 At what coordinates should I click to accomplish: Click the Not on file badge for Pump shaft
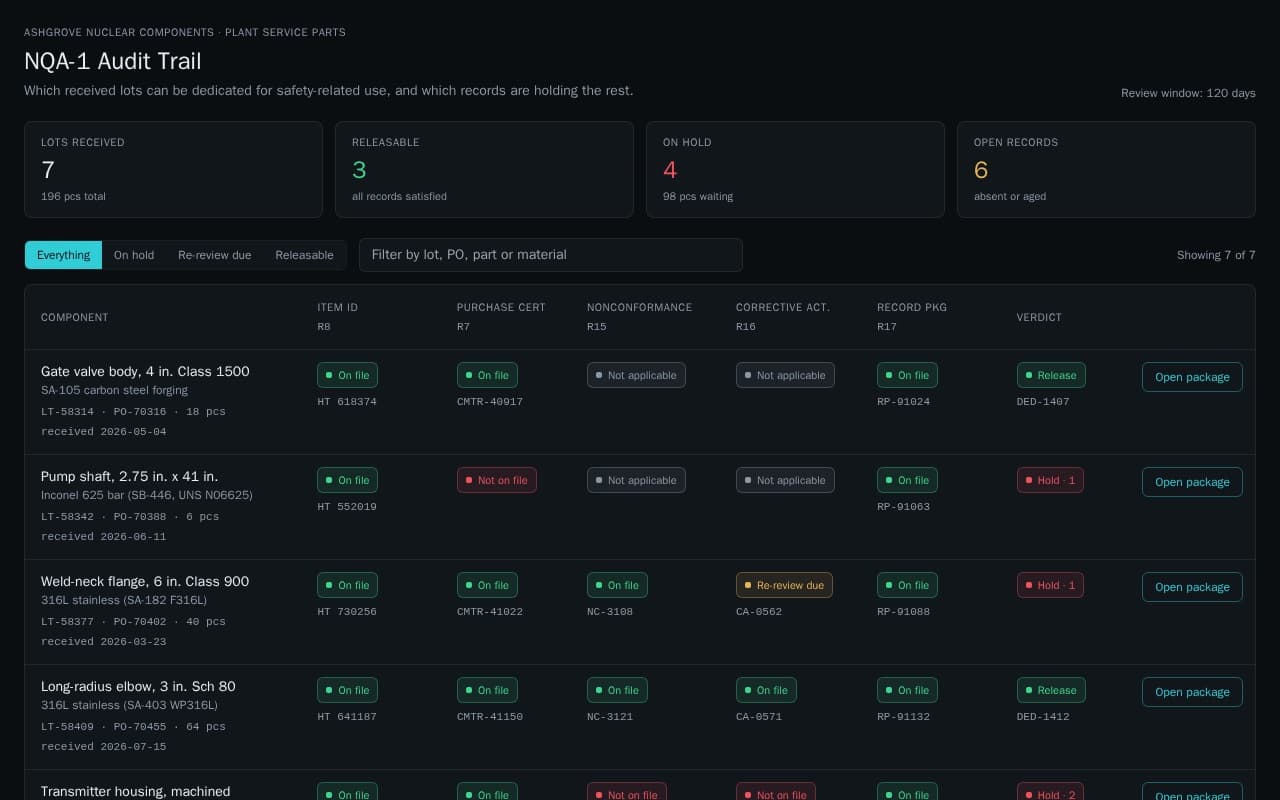(x=497, y=480)
